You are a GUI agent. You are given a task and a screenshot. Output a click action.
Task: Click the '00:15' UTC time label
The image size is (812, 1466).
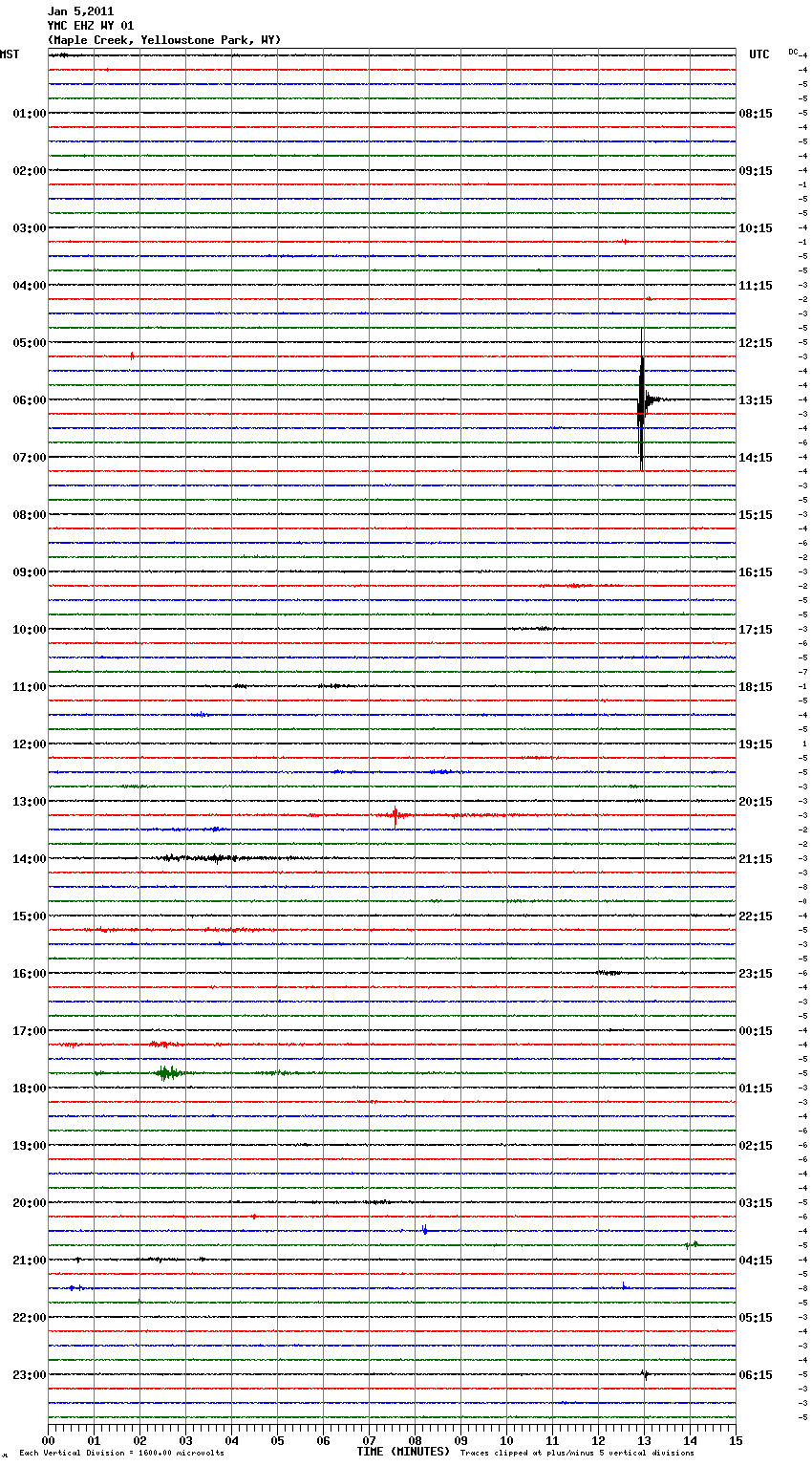[756, 1031]
